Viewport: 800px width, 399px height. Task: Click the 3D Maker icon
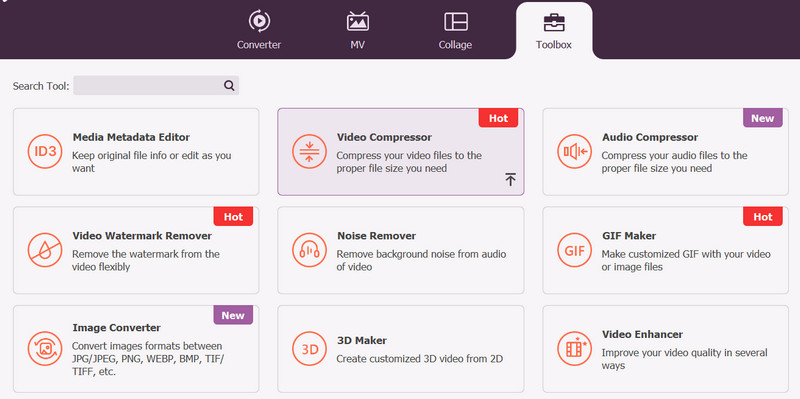(309, 348)
